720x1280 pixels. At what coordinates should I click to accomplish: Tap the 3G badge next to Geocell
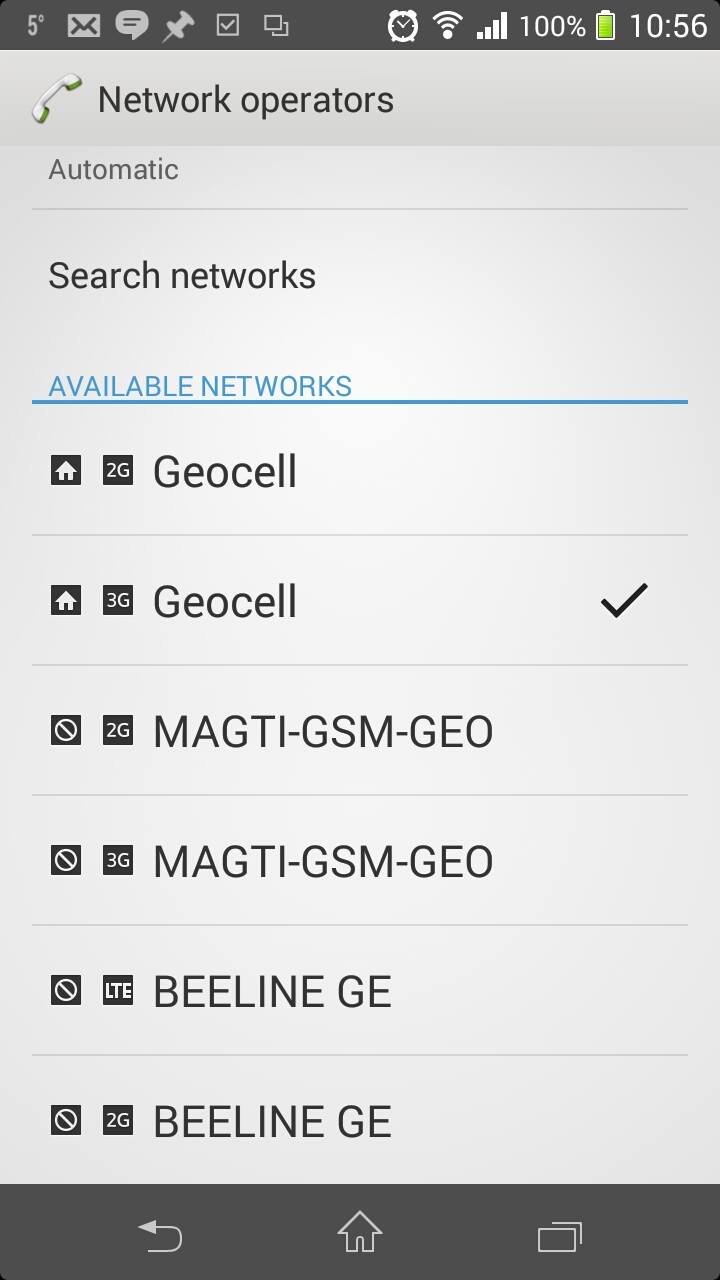[x=118, y=601]
